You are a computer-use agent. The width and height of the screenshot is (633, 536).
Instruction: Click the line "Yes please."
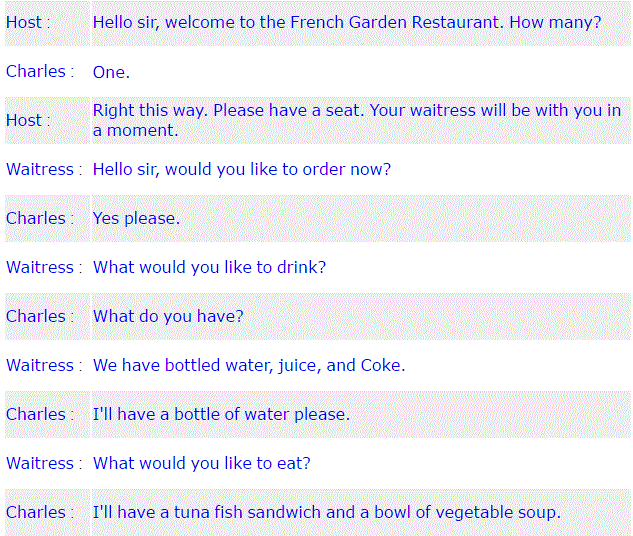pos(136,218)
